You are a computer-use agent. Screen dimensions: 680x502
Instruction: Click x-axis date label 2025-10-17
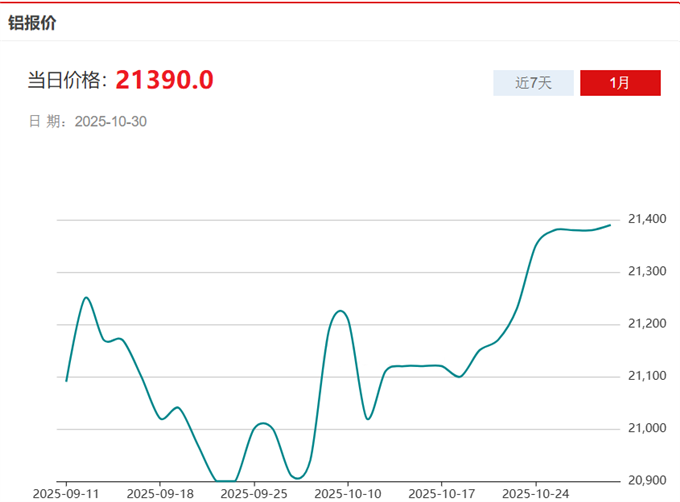pos(442,493)
